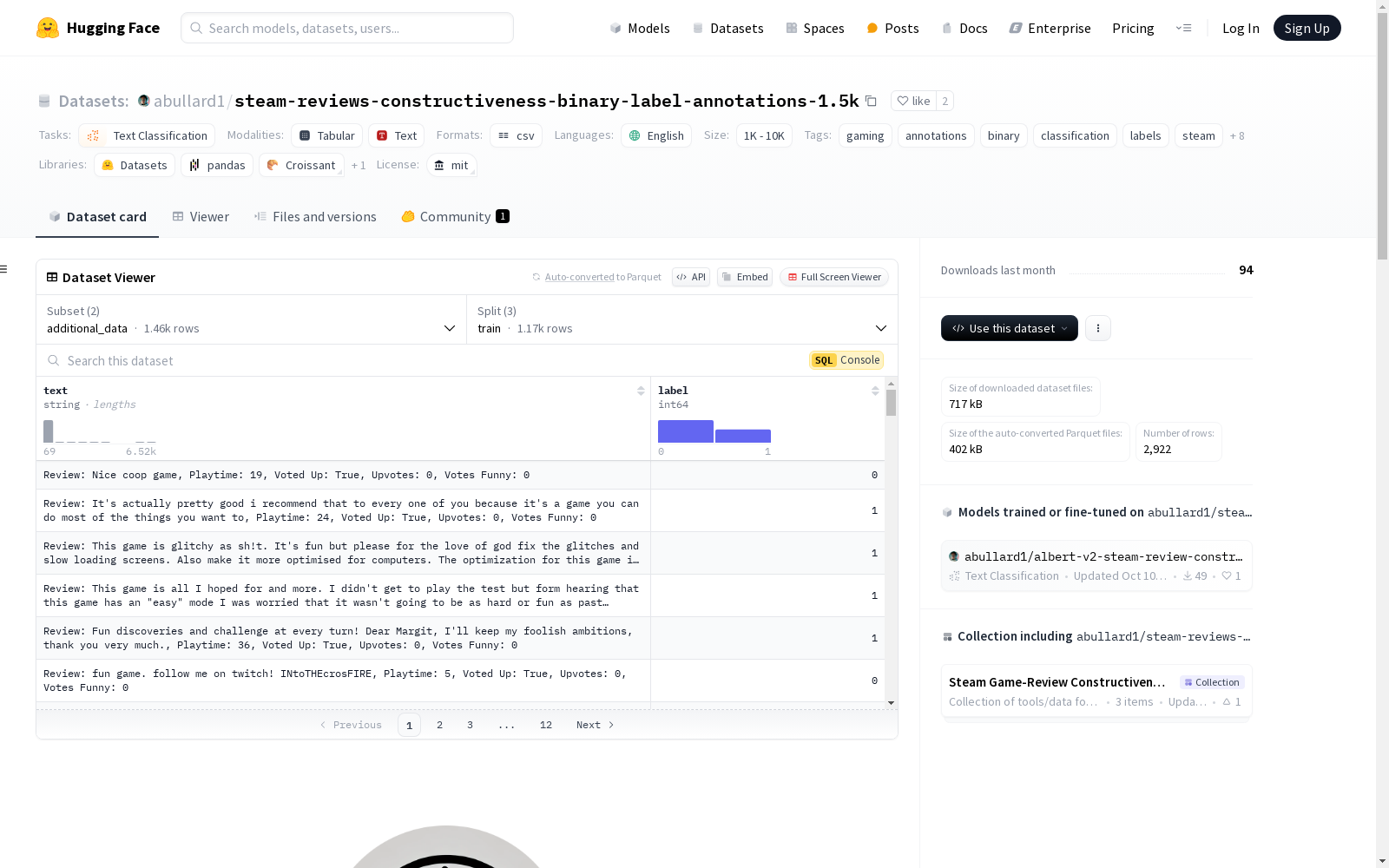Expand the +1 more libraries
The height and width of the screenshot is (868, 1389).
tap(359, 165)
